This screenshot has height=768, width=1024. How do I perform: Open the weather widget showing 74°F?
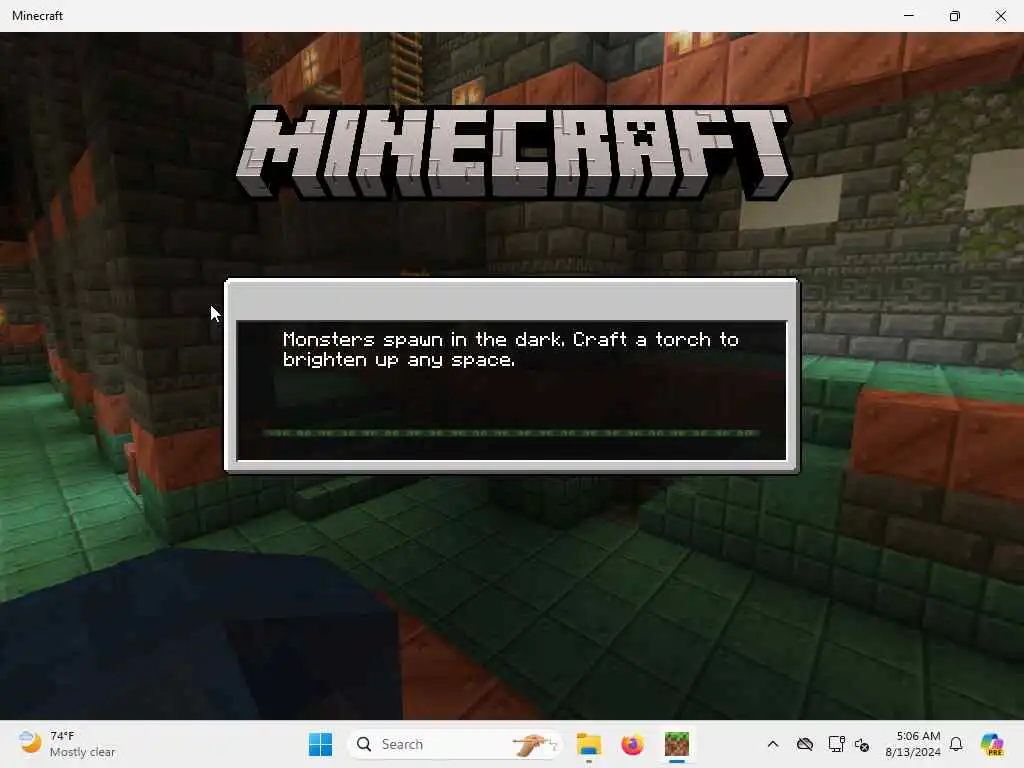tap(67, 744)
